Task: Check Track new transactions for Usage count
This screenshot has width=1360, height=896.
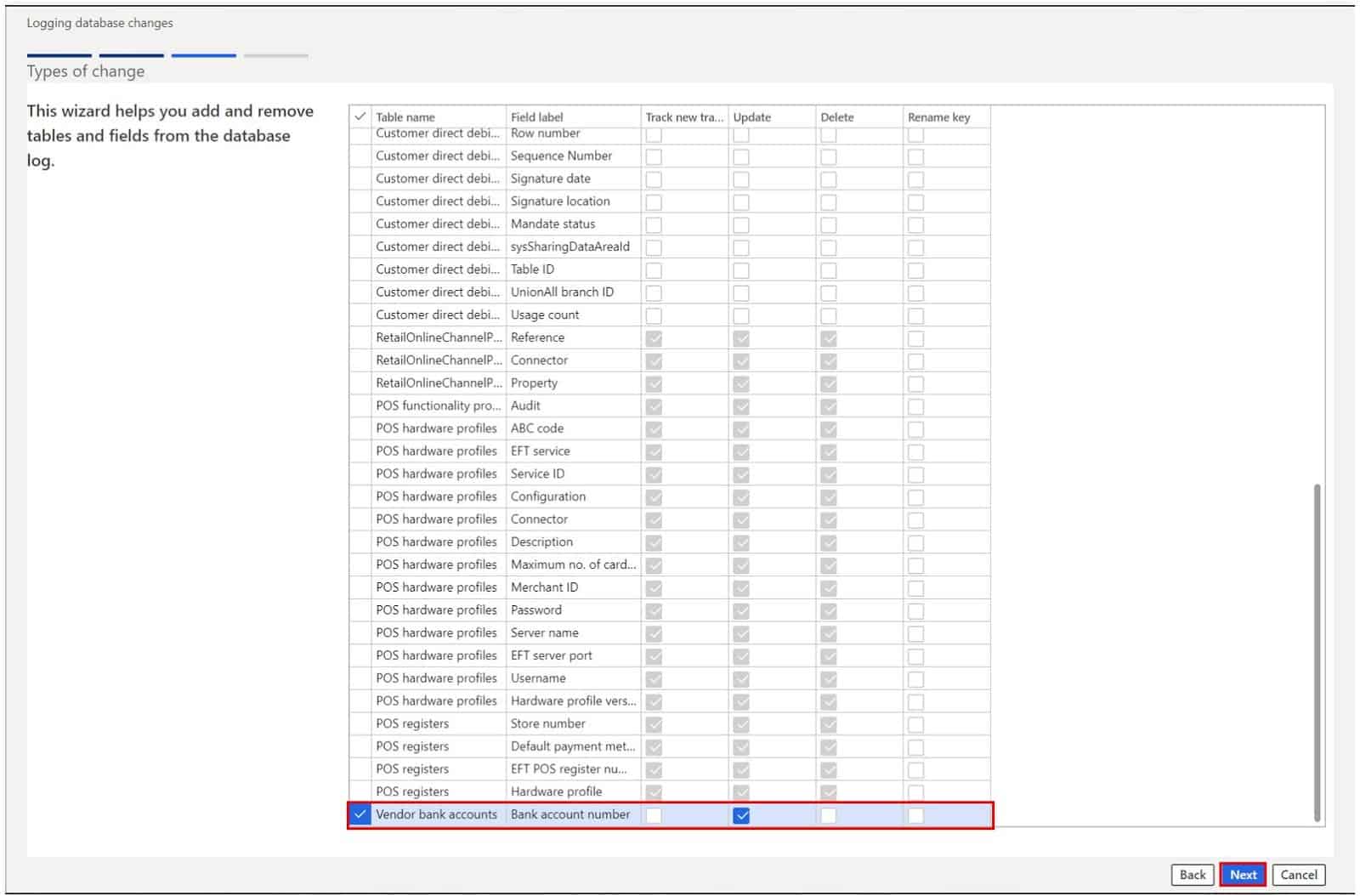Action: tap(654, 315)
